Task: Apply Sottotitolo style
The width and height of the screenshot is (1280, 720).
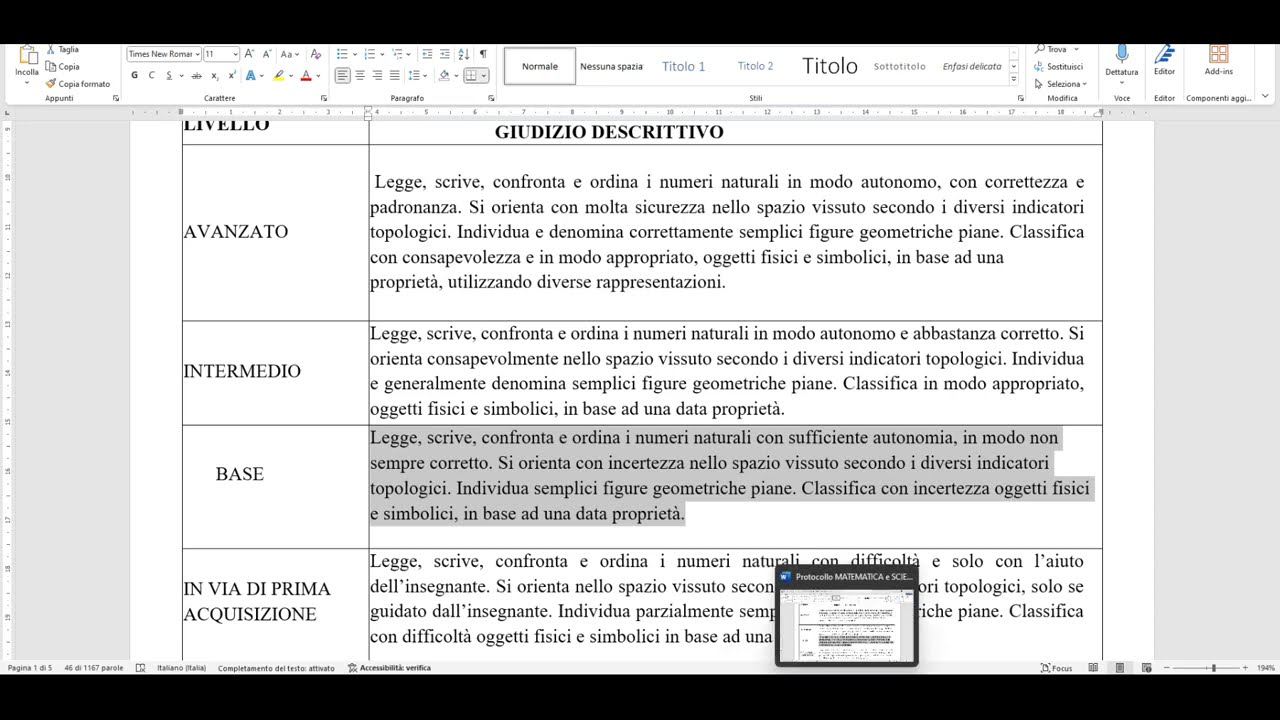Action: click(899, 66)
